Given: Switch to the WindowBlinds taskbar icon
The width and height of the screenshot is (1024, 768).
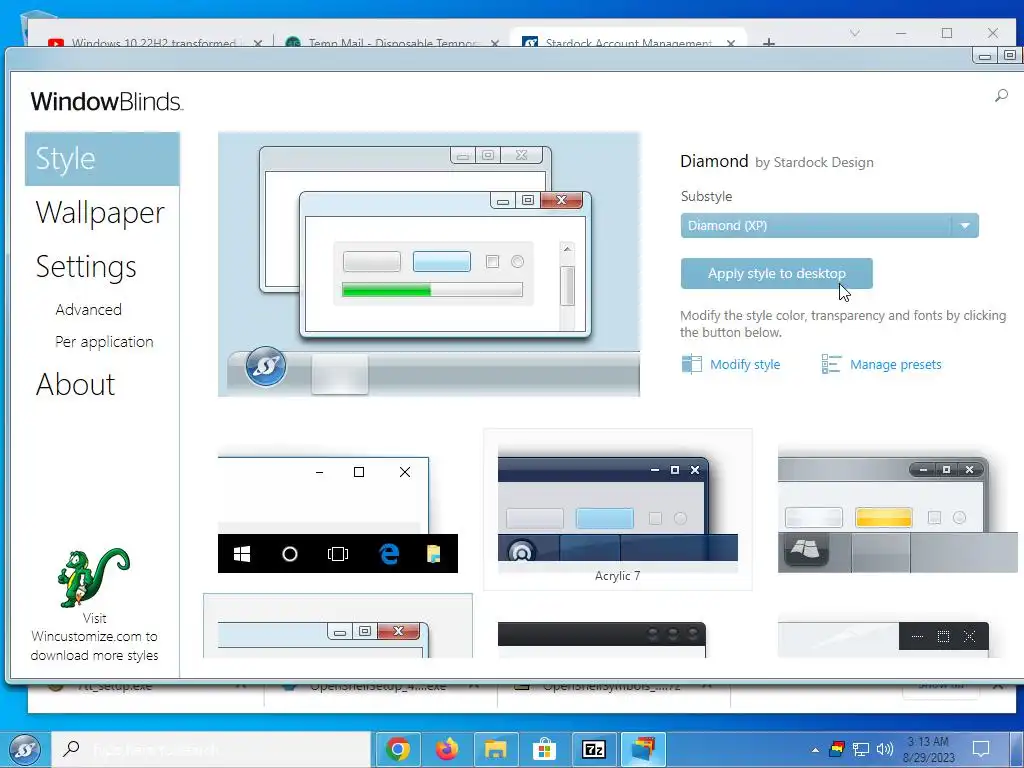Looking at the screenshot, I should pos(643,750).
